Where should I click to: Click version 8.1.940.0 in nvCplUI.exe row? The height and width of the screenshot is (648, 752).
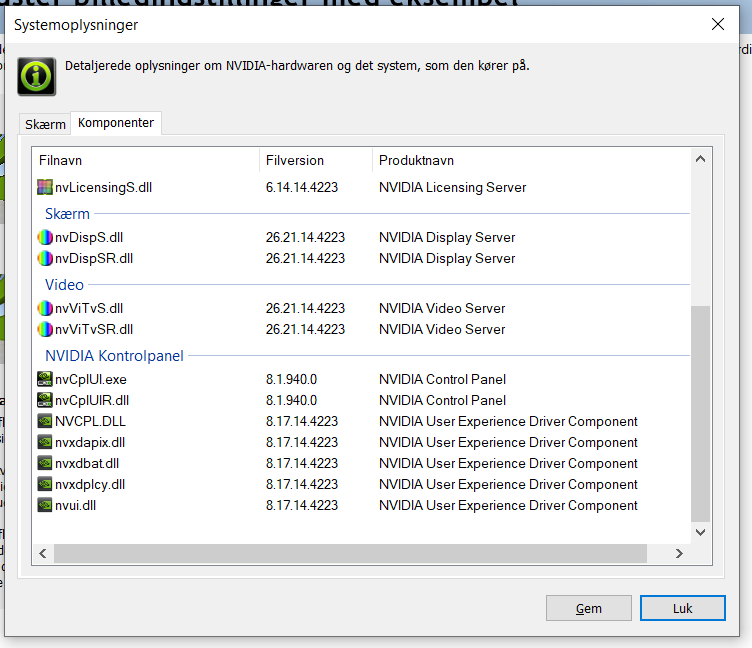292,379
